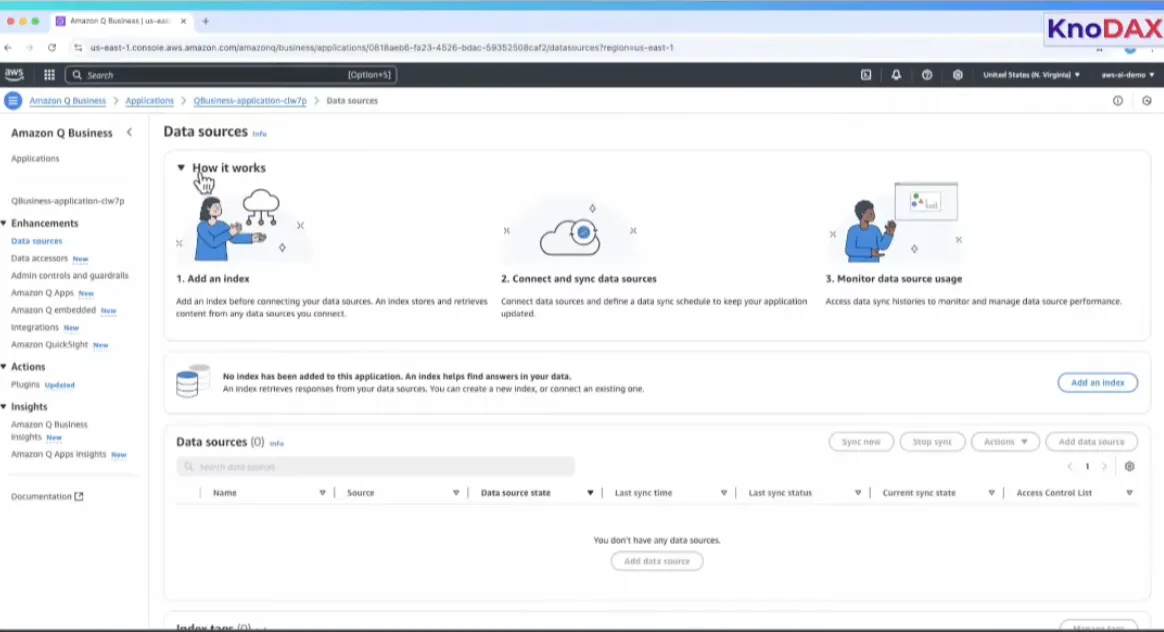Open the history clock icon at top right

(1146, 100)
